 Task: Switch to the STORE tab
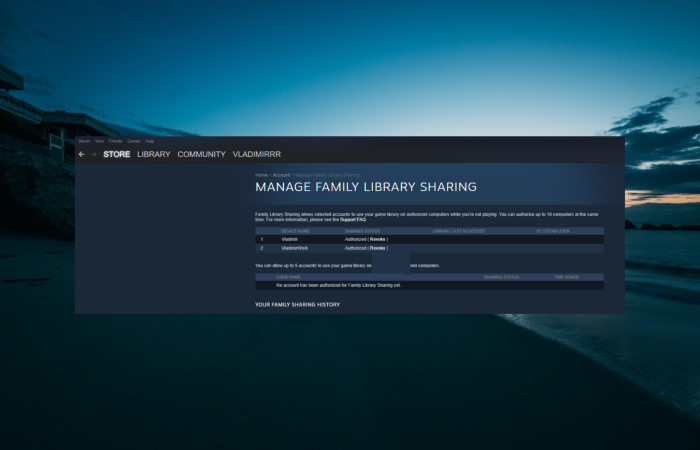(x=117, y=154)
